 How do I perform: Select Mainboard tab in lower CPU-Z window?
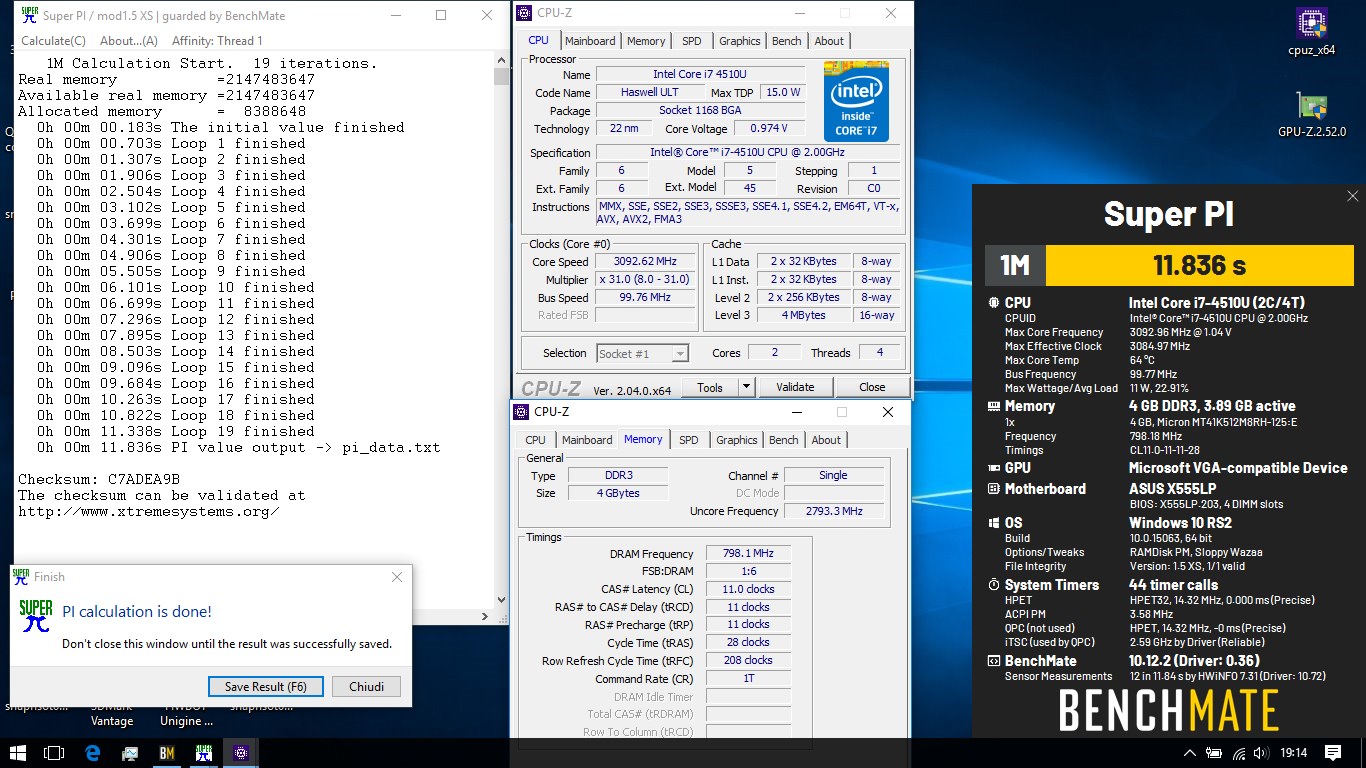coord(587,440)
